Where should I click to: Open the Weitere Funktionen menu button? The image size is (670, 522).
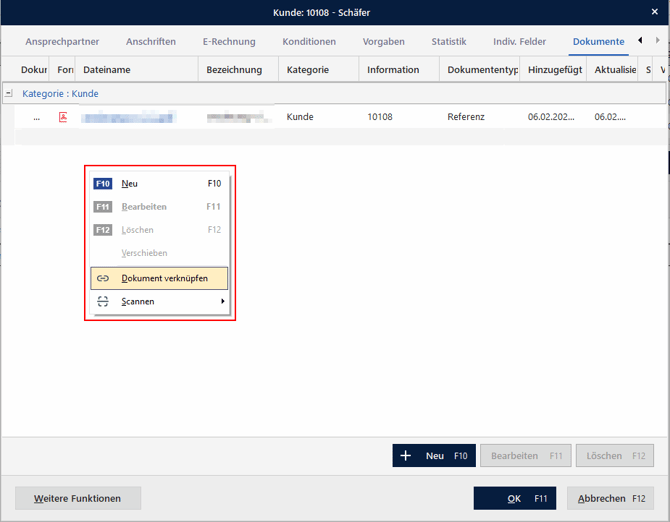tap(78, 498)
